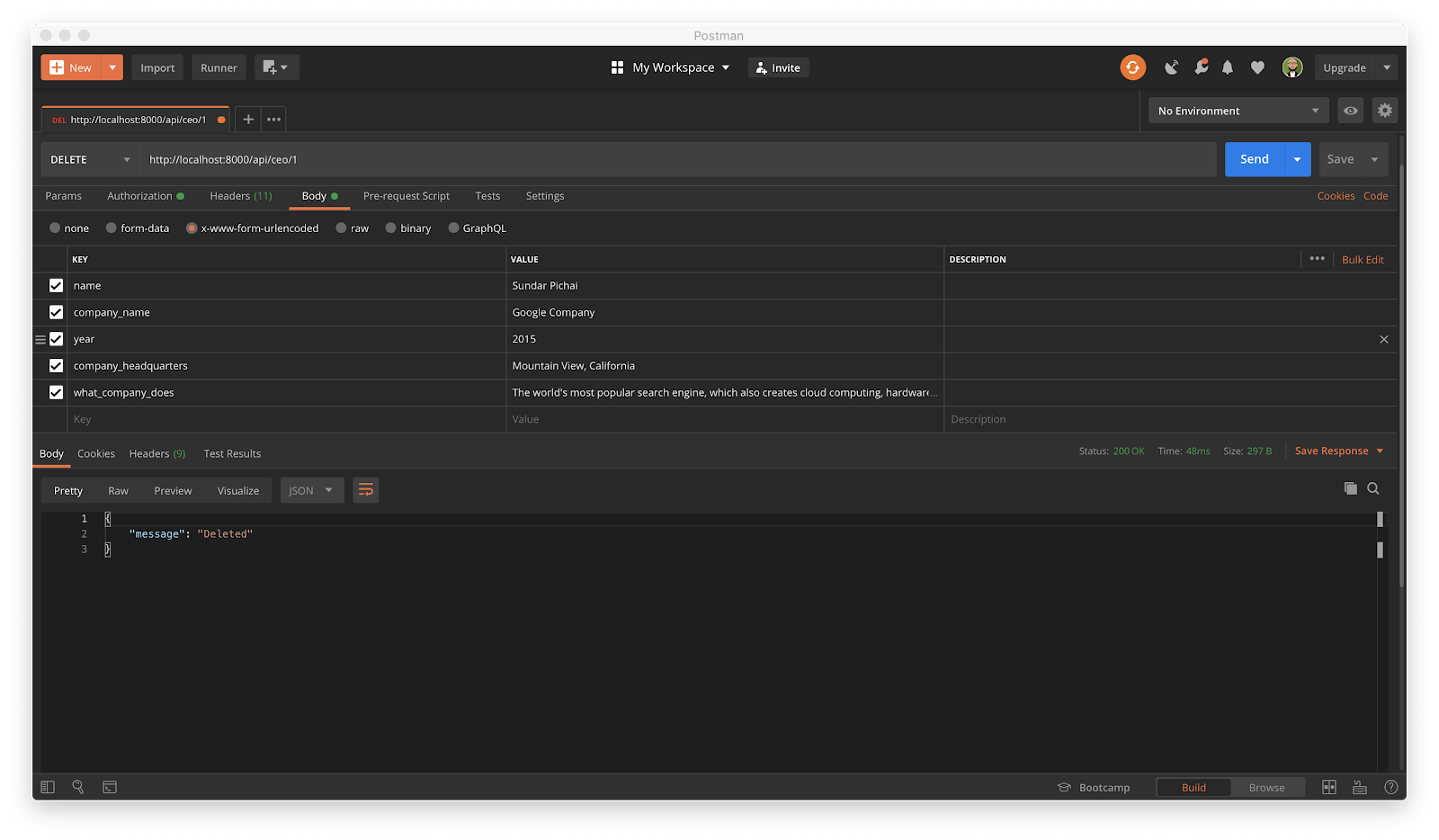Select the form-data body type
The width and height of the screenshot is (1439, 840).
click(x=112, y=228)
